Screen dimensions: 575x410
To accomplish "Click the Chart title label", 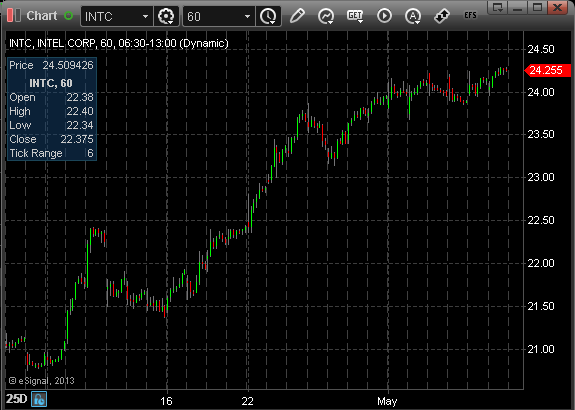I will tap(42, 16).
